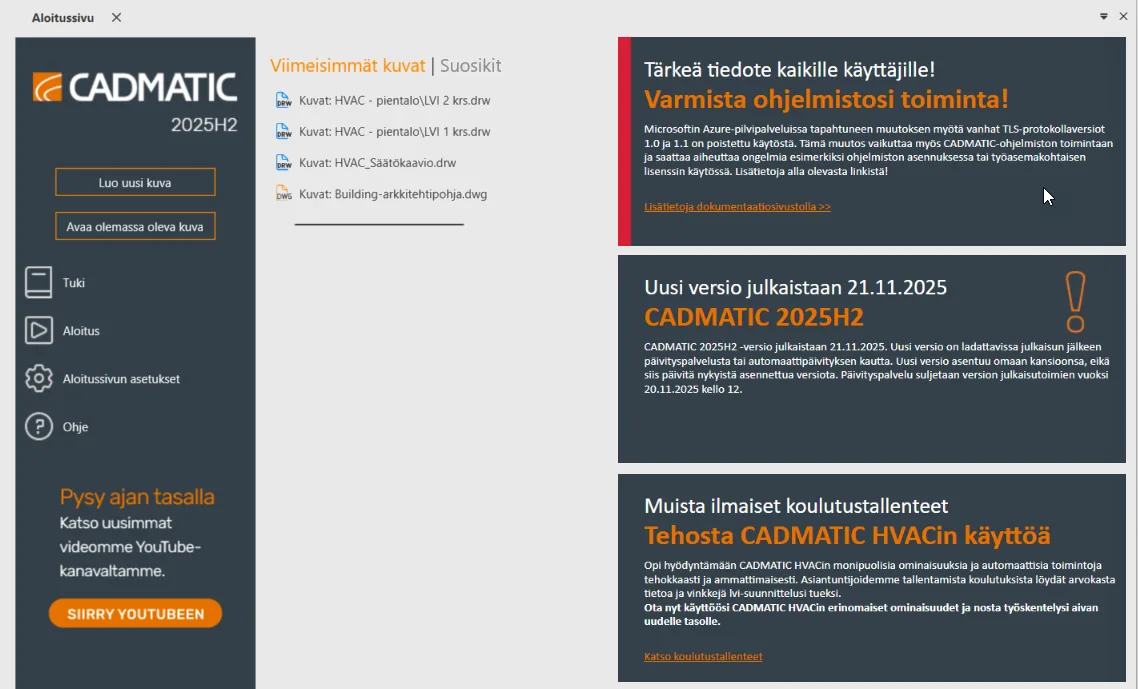This screenshot has height=689, width=1138.
Task: Open Lisätietoja dokumentaatiosivustolla link
Action: [737, 207]
